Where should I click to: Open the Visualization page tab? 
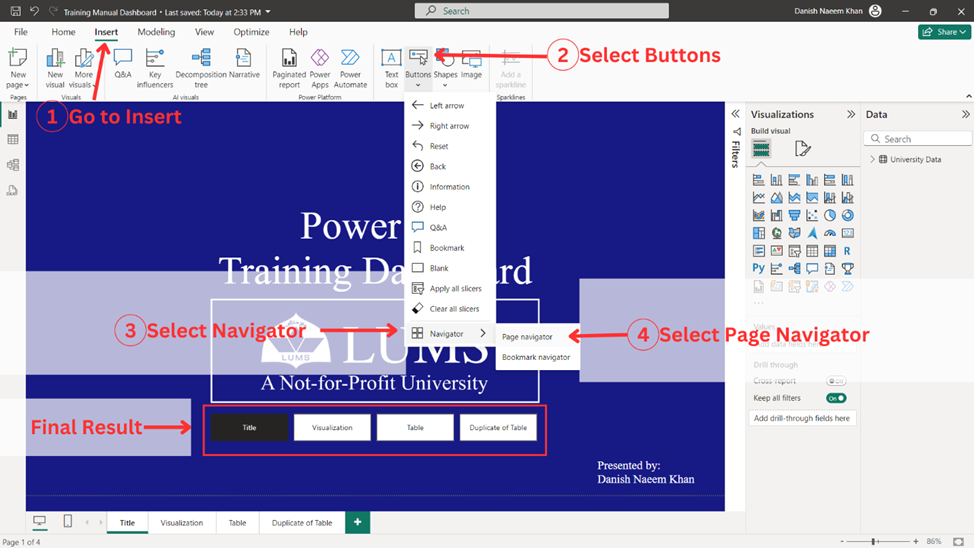tap(182, 523)
